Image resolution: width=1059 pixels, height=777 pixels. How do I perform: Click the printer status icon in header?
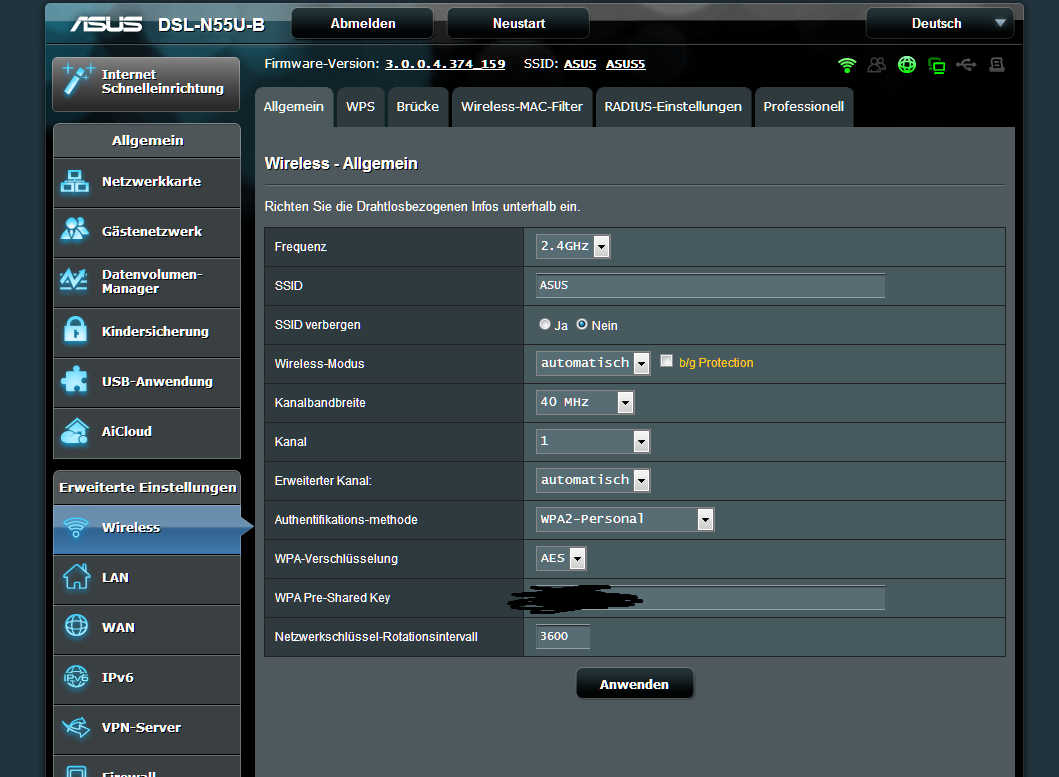[x=997, y=65]
